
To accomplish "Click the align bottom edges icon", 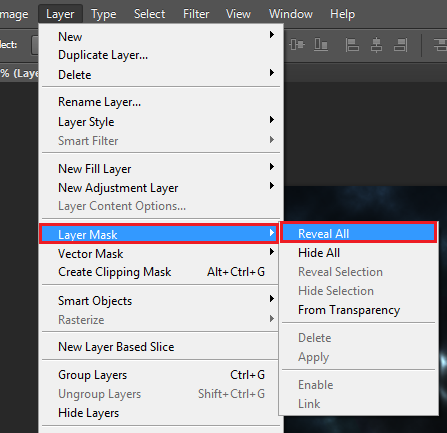I will tap(321, 44).
